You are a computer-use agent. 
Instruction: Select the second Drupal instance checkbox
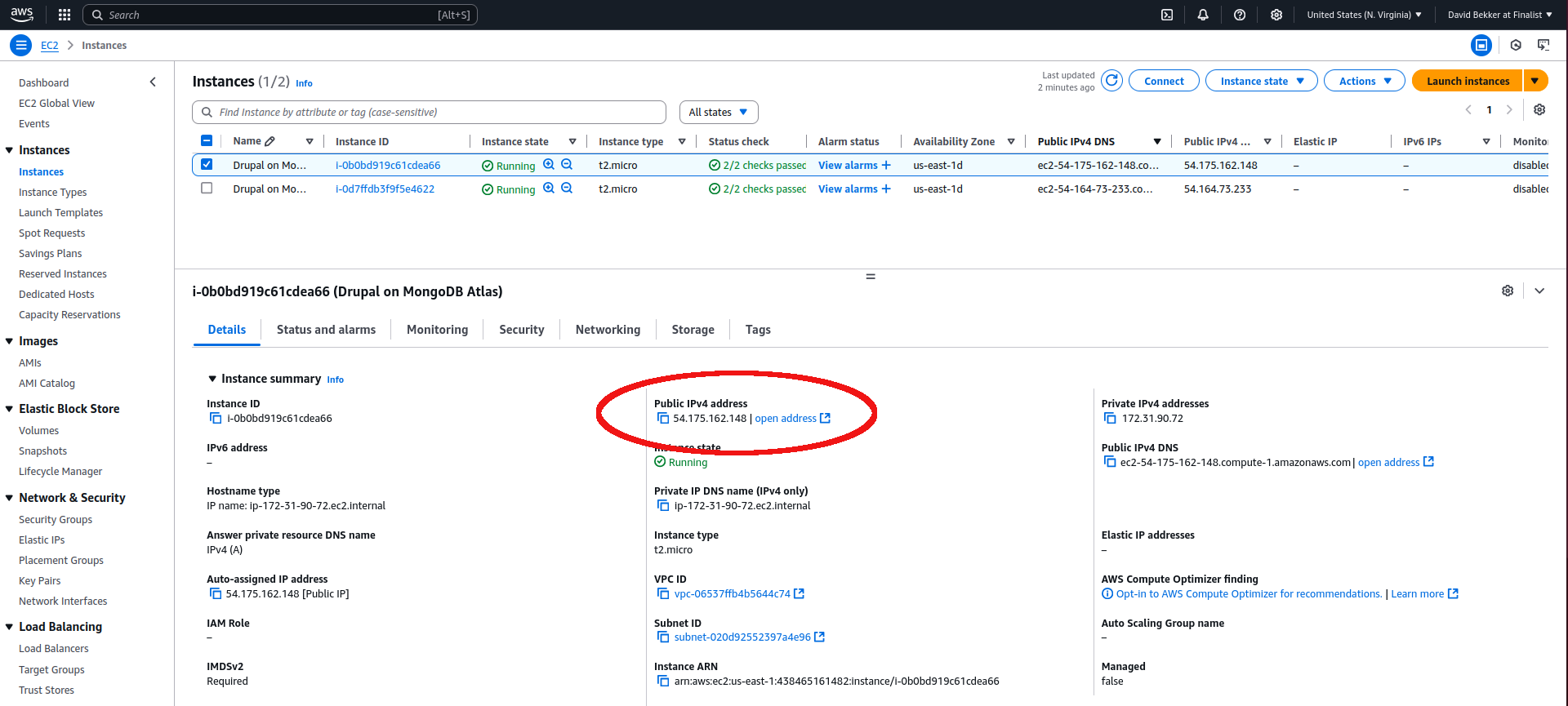pos(207,188)
